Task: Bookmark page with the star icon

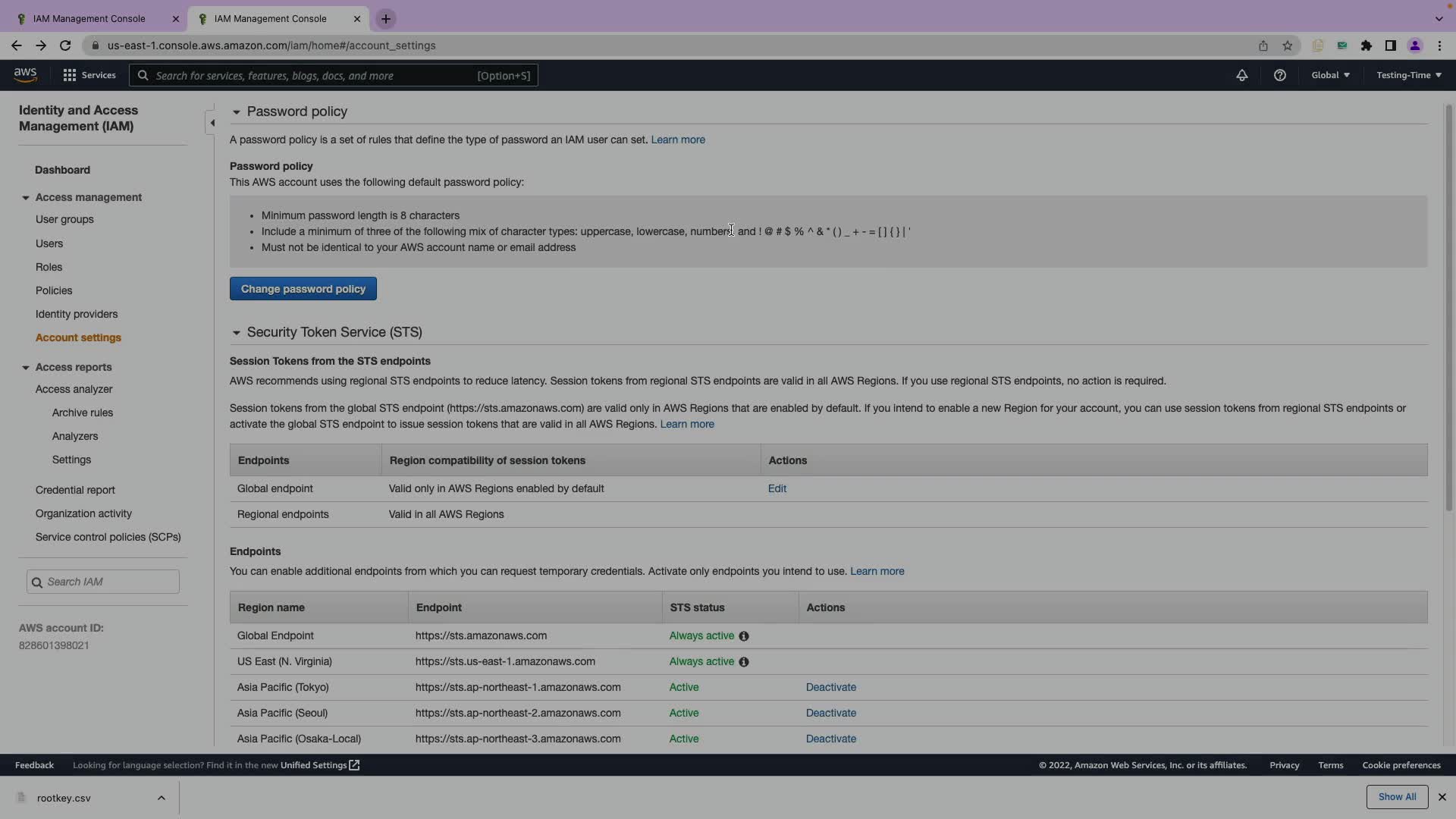Action: click(x=1287, y=45)
